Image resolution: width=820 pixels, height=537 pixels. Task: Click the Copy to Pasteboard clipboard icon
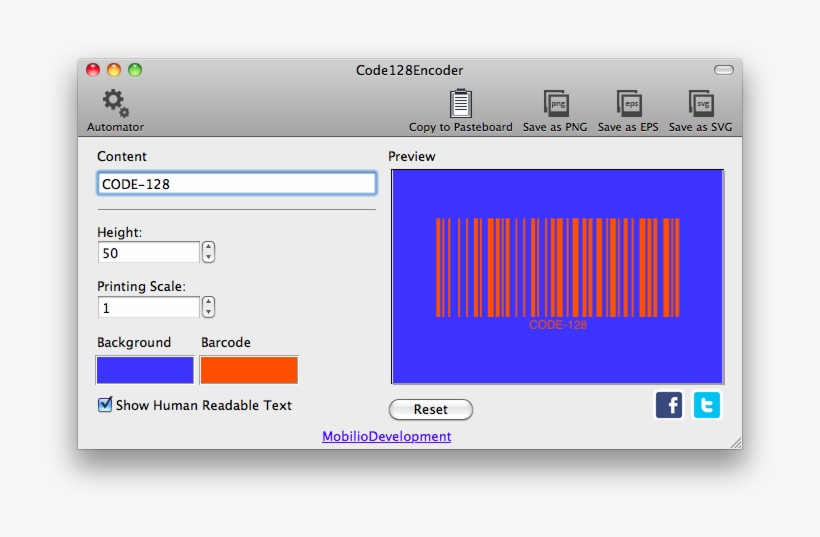point(460,104)
